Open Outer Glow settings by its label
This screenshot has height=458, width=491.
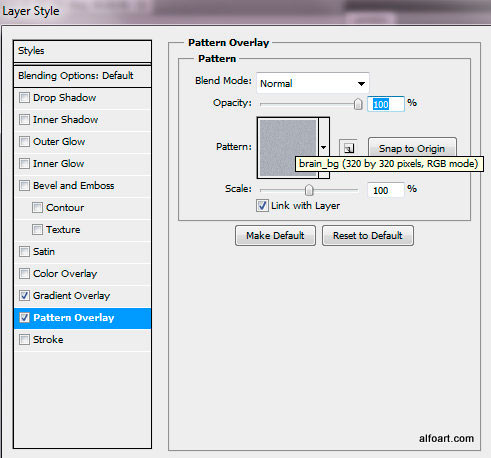pyautogui.click(x=59, y=142)
